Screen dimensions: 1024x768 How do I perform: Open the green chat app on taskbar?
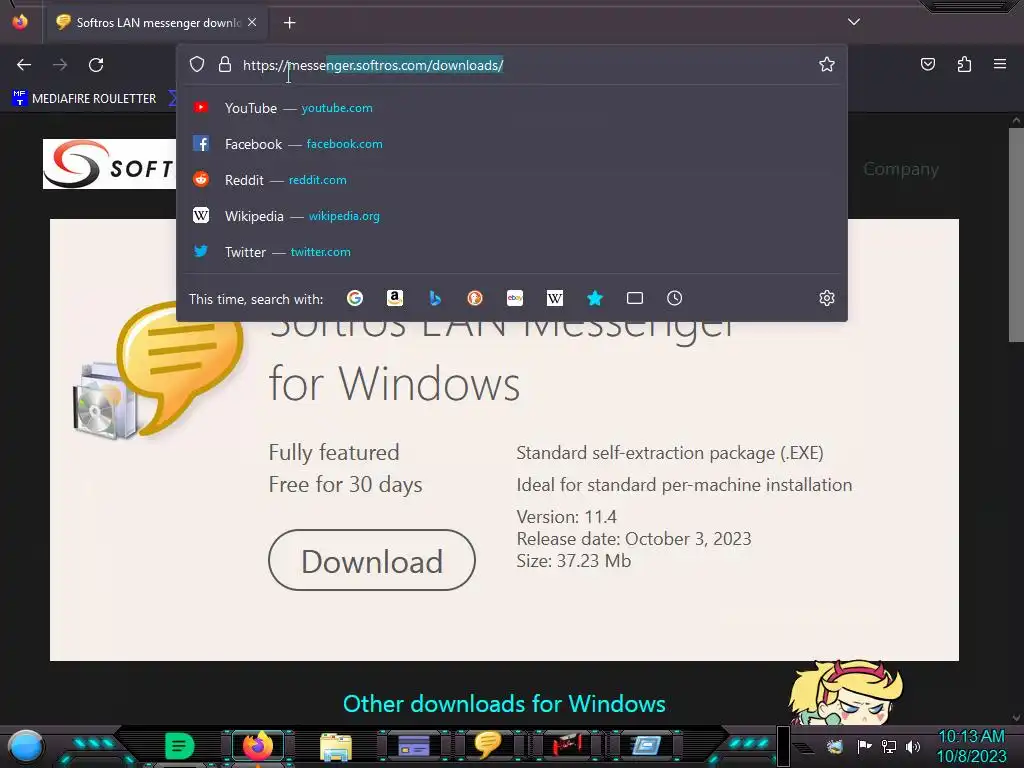click(180, 746)
